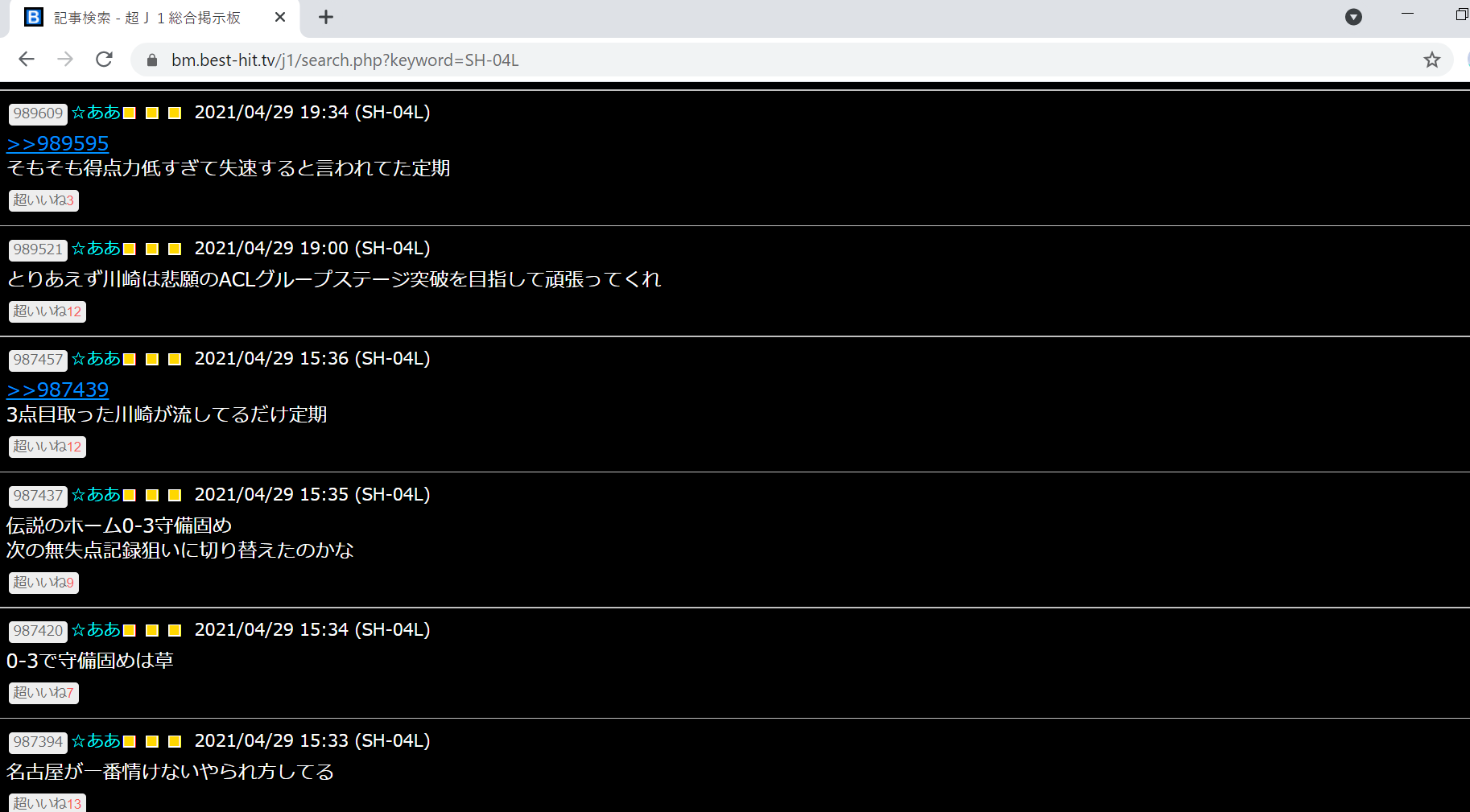Like post 987437 with 超いいね9
The width and height of the screenshot is (1470, 812).
tap(43, 583)
